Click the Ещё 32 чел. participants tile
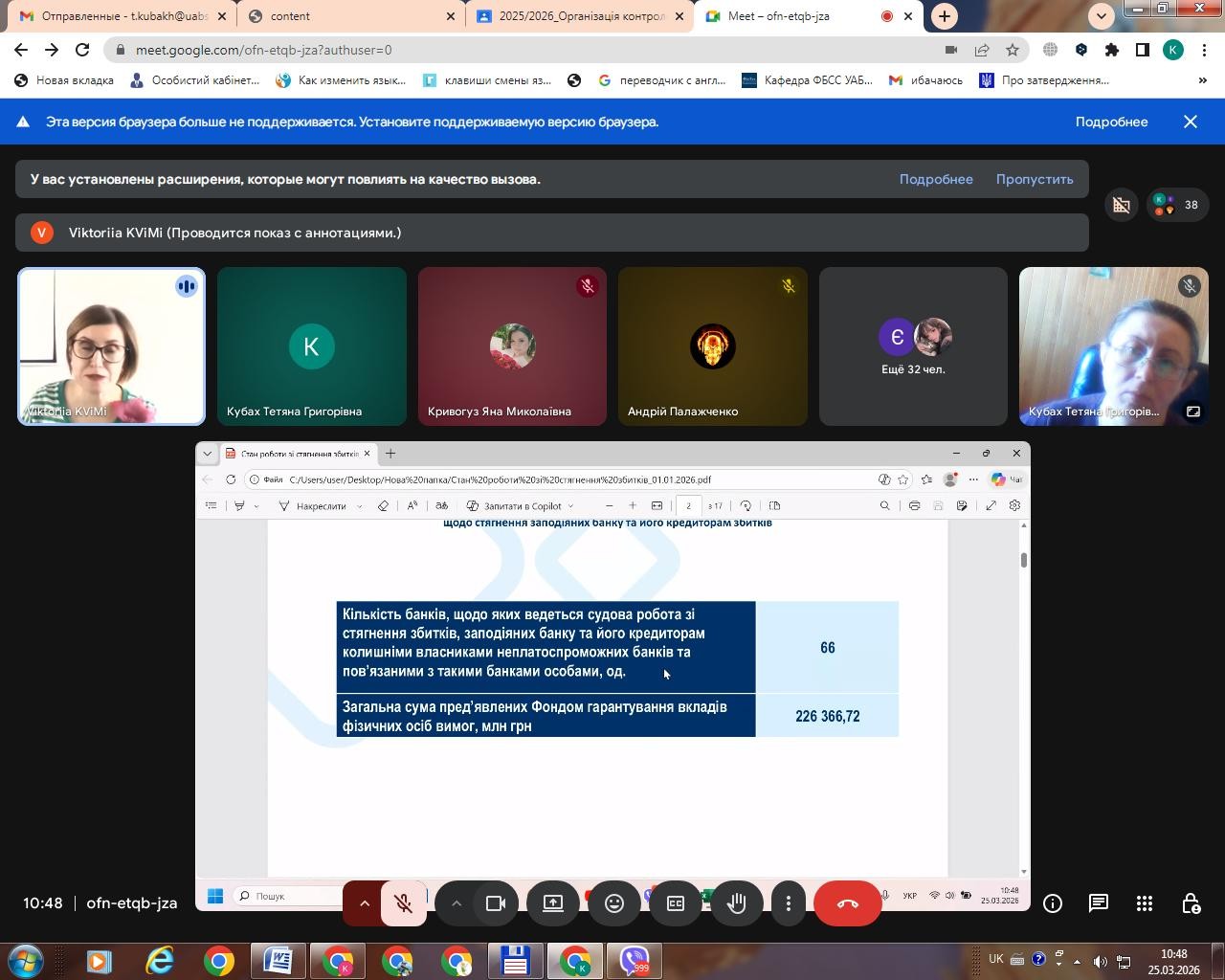Viewport: 1225px width, 980px height. click(x=913, y=346)
